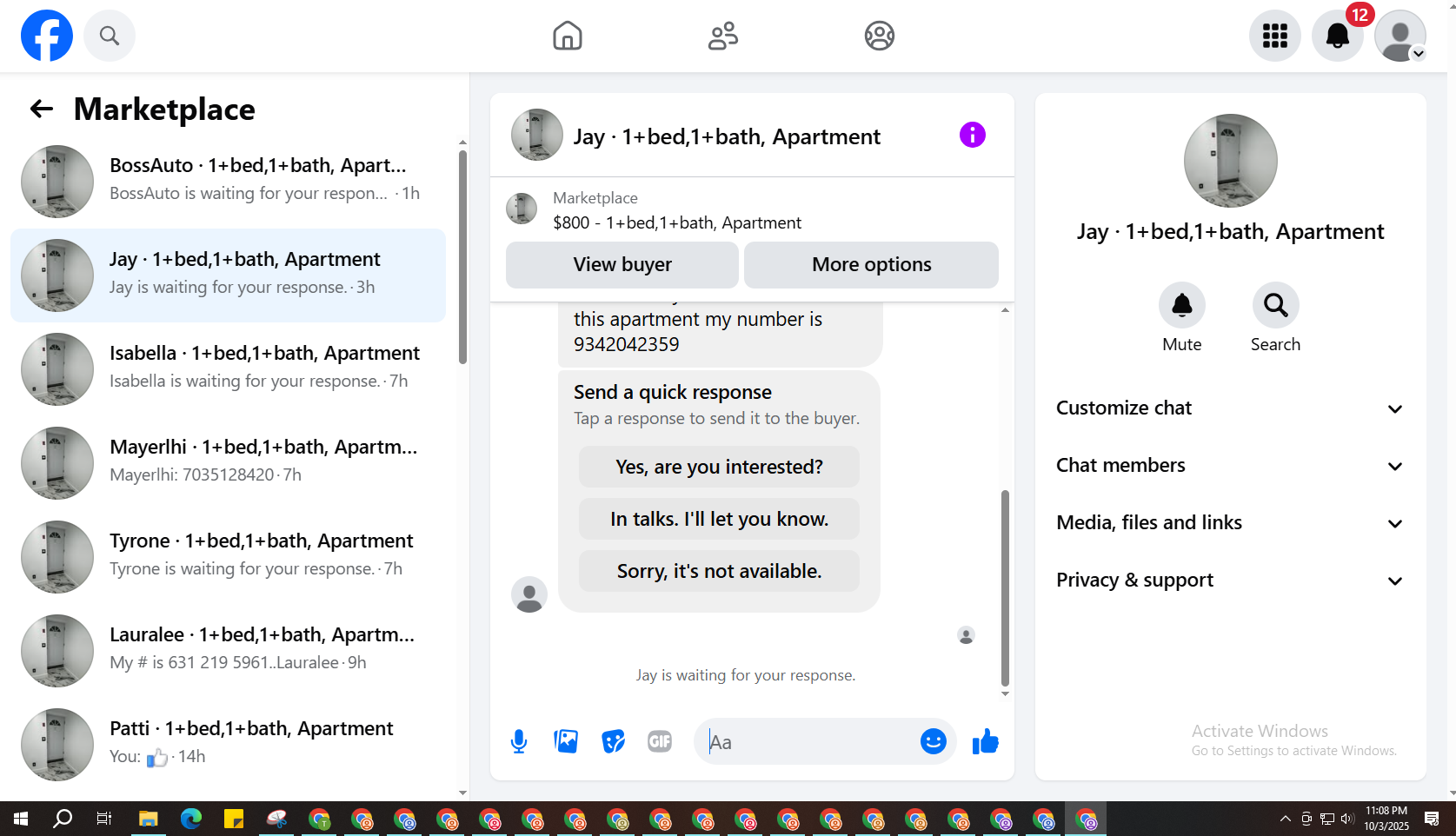Screen dimensions: 1456x836
Task: Open Task View on the taskbar
Action: [104, 819]
